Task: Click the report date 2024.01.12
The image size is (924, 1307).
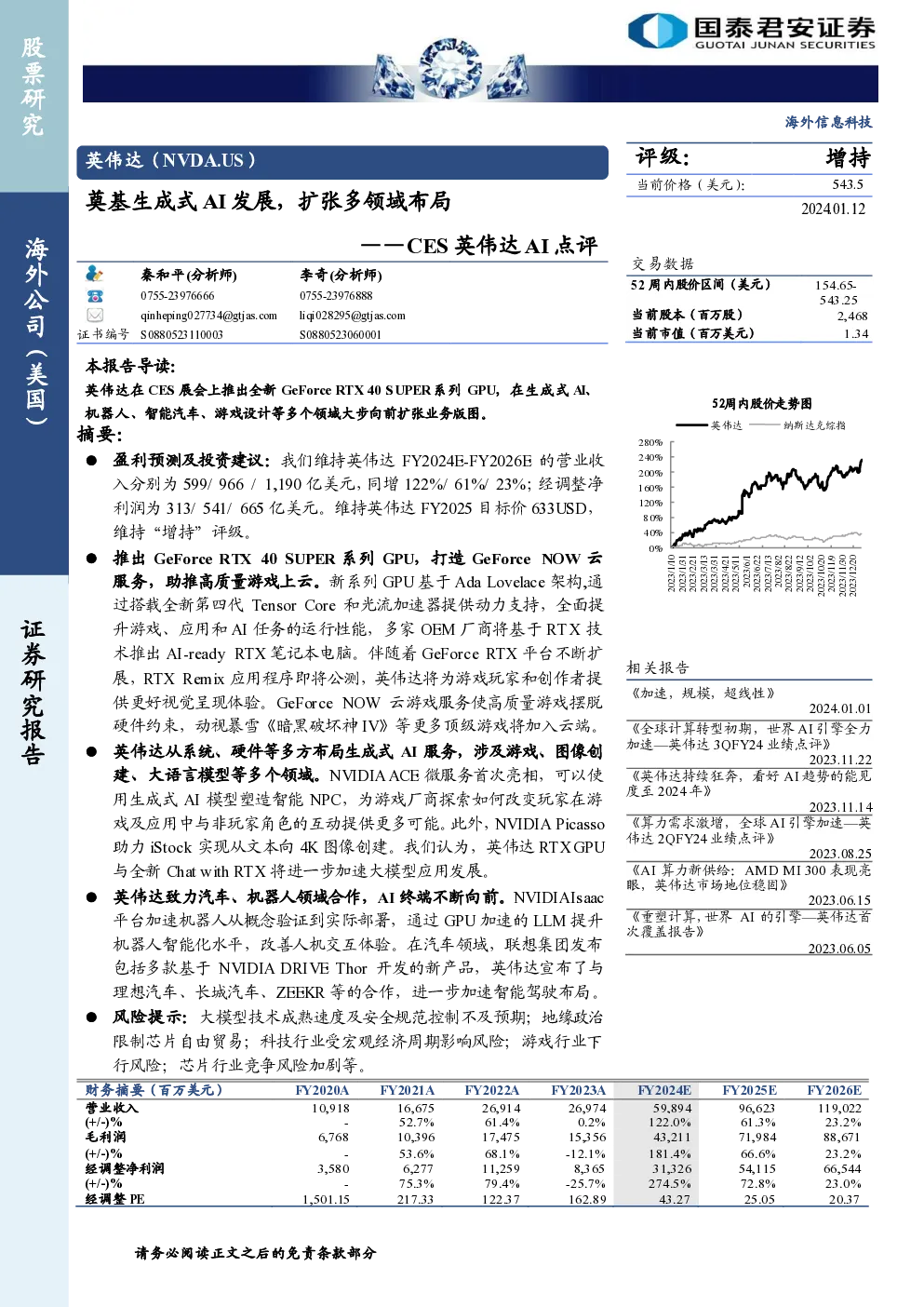Action: point(833,209)
